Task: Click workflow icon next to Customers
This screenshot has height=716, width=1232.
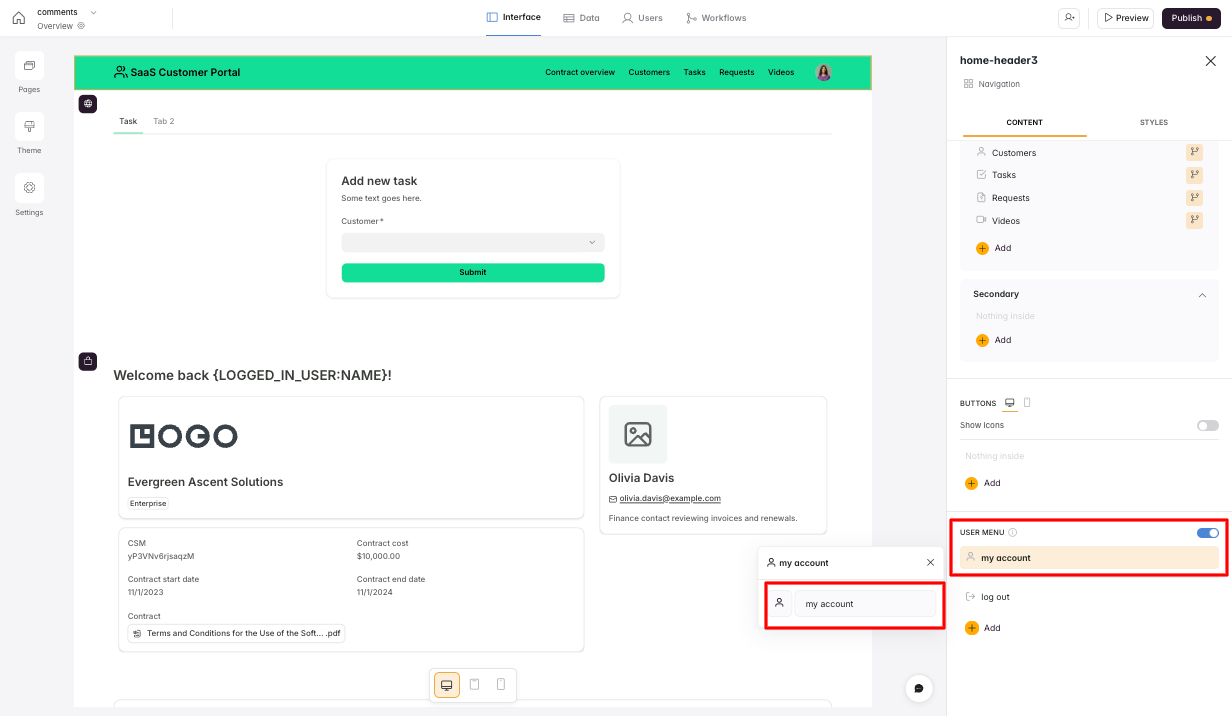Action: tap(1194, 153)
